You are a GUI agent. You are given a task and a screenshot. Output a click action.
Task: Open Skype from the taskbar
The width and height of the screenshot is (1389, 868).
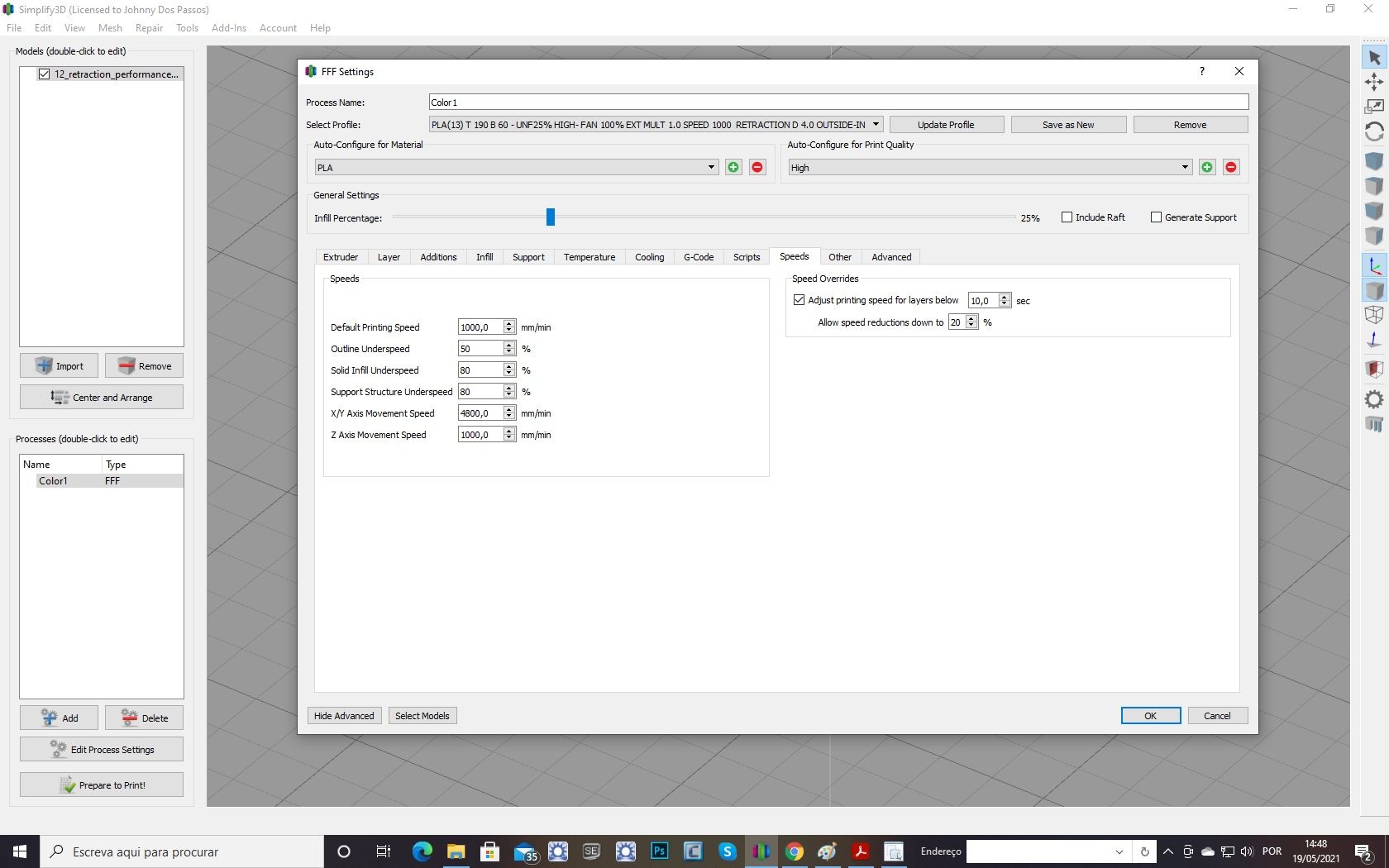[728, 851]
